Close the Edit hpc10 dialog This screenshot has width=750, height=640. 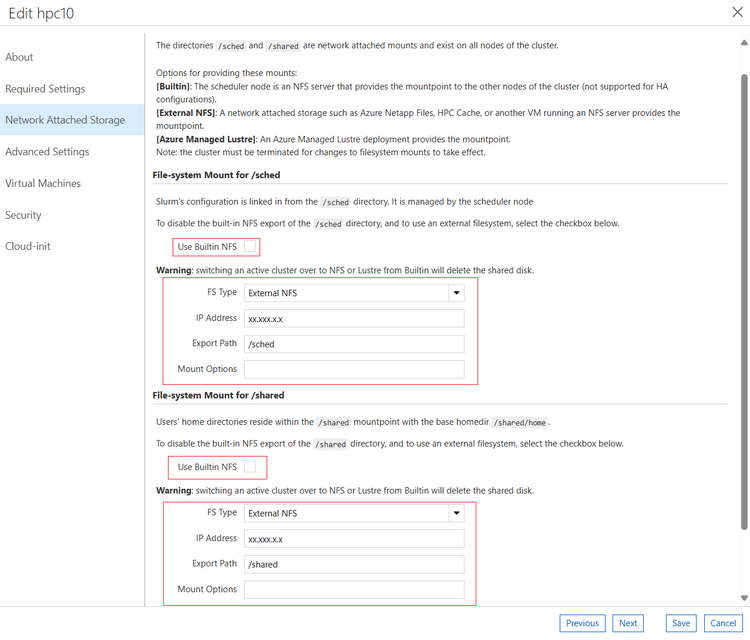(738, 12)
